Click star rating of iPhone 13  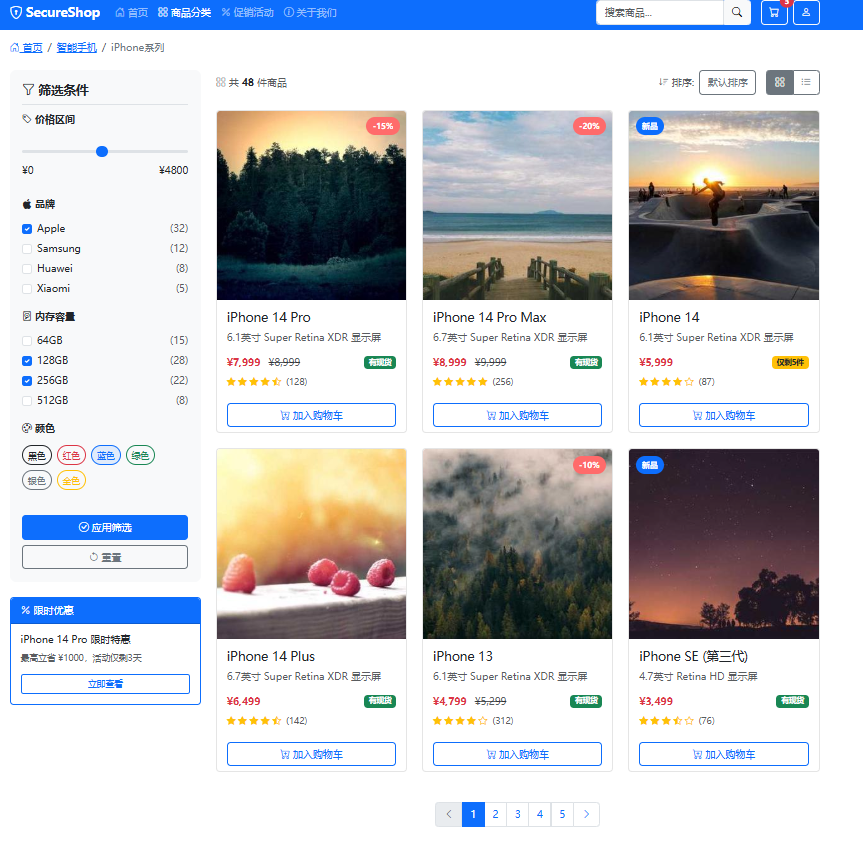[x=460, y=721]
